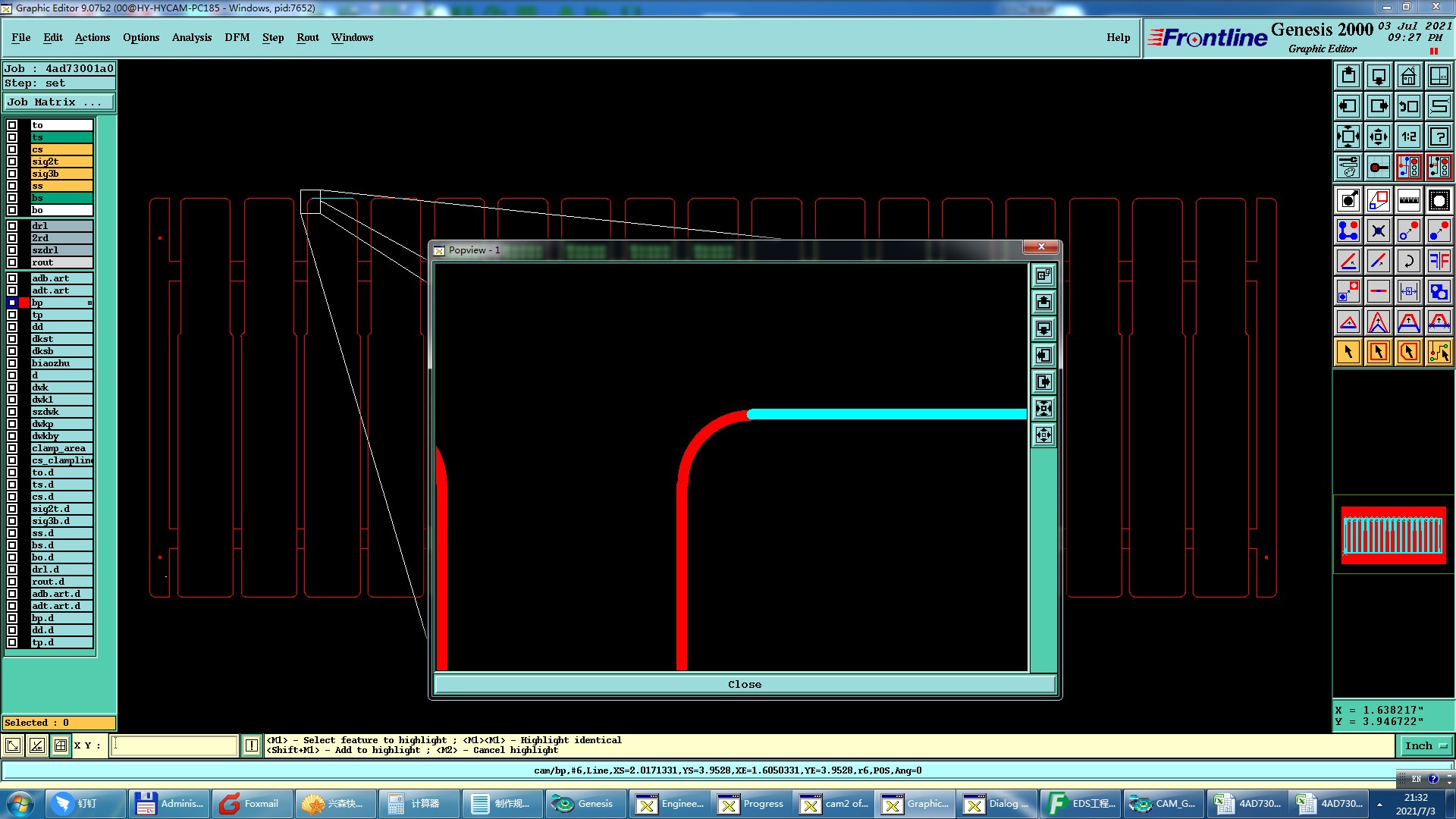
Task: Open the Inch units dropdown
Action: (1425, 746)
